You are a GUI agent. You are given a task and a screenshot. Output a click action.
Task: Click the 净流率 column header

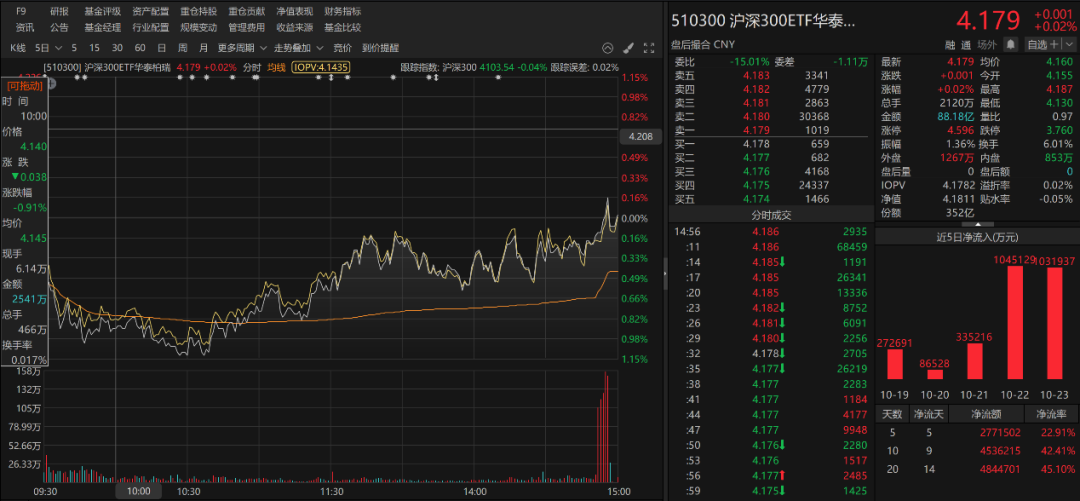coord(1050,414)
